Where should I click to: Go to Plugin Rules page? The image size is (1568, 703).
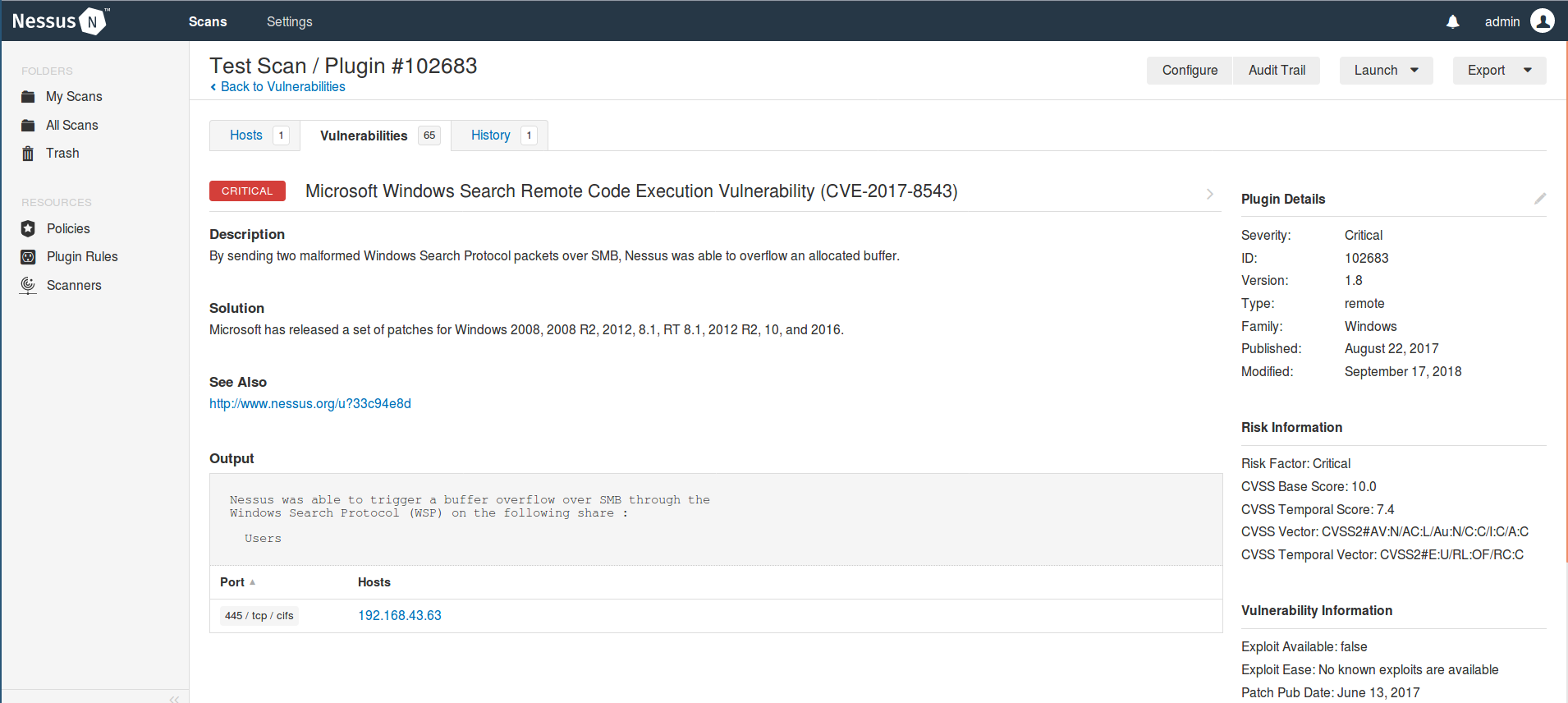click(82, 257)
